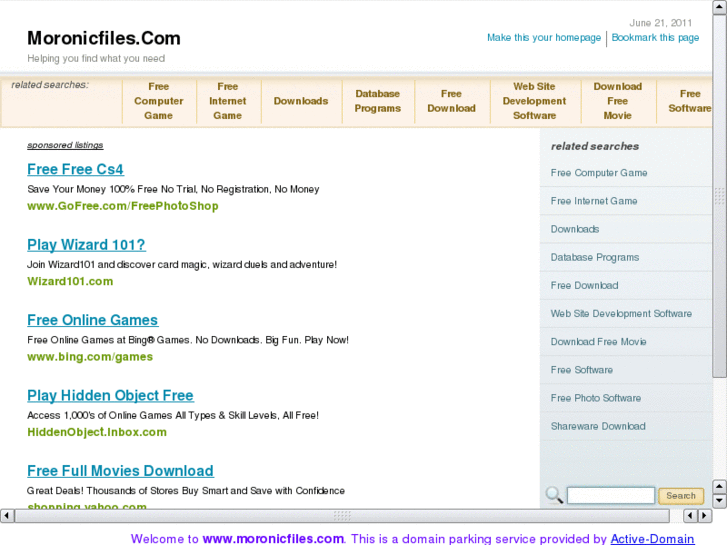727x545 pixels.
Task: Open the 'Free Online Games' listing
Action: [92, 320]
